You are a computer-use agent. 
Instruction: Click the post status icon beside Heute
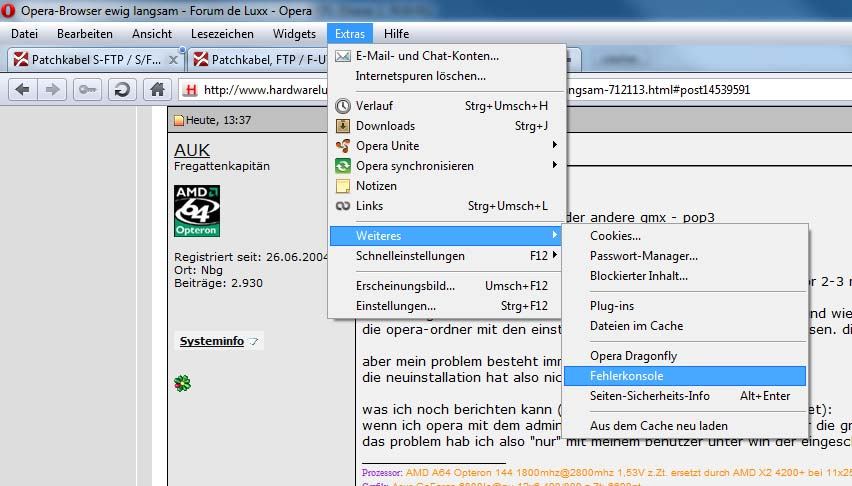point(179,120)
